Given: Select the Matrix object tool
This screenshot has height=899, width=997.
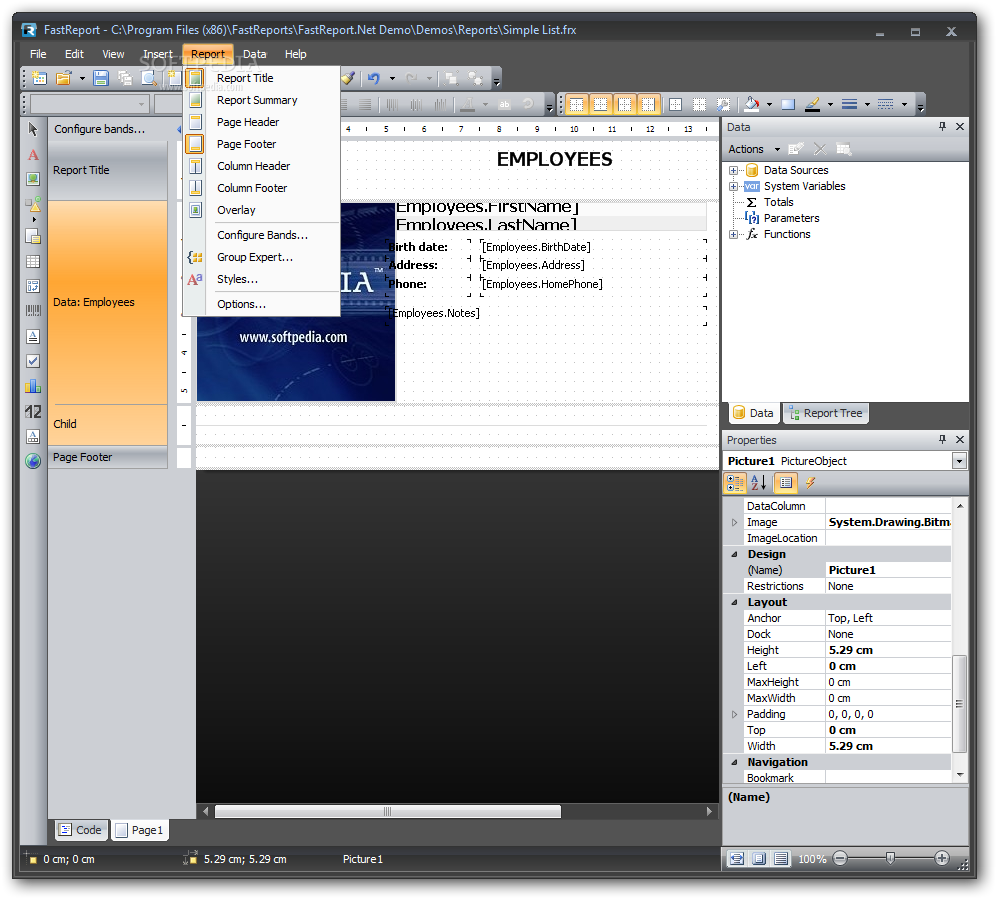Looking at the screenshot, I should coord(33,286).
